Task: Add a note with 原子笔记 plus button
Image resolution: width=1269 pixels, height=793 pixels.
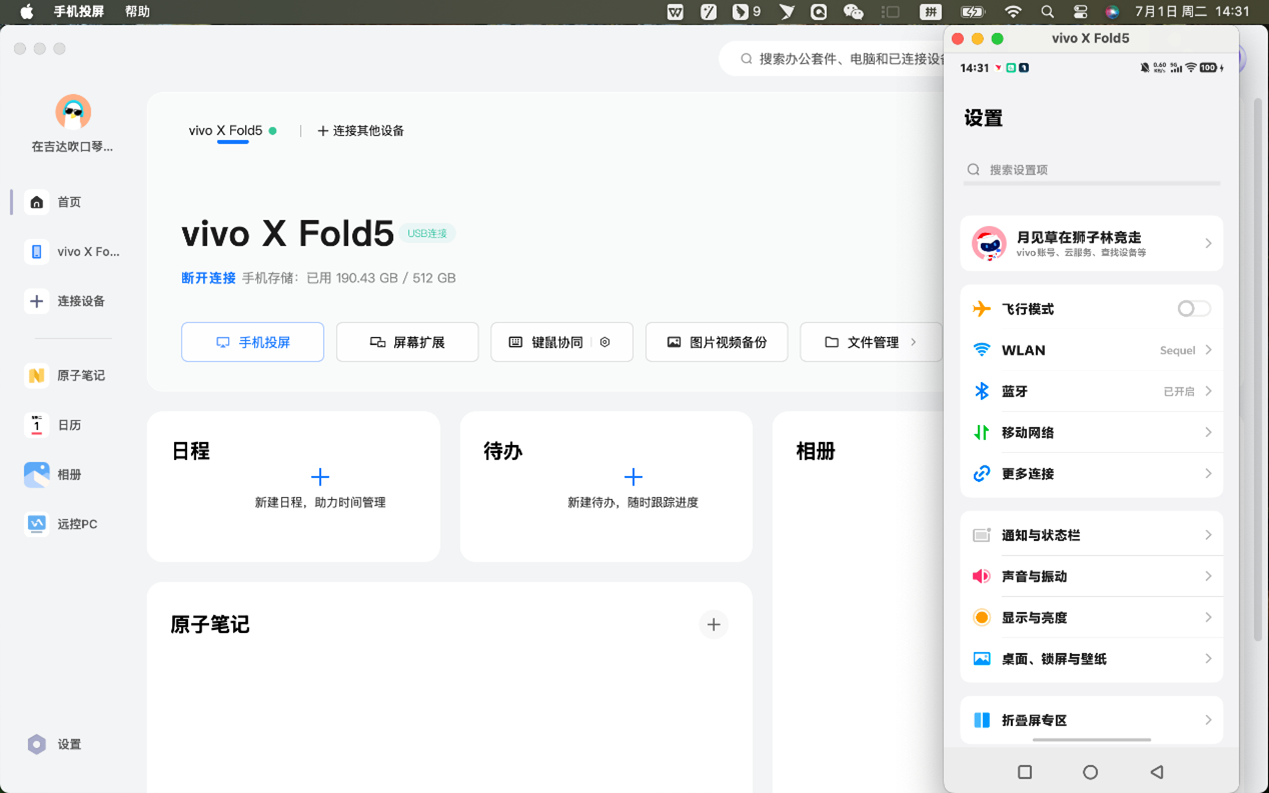Action: 713,625
